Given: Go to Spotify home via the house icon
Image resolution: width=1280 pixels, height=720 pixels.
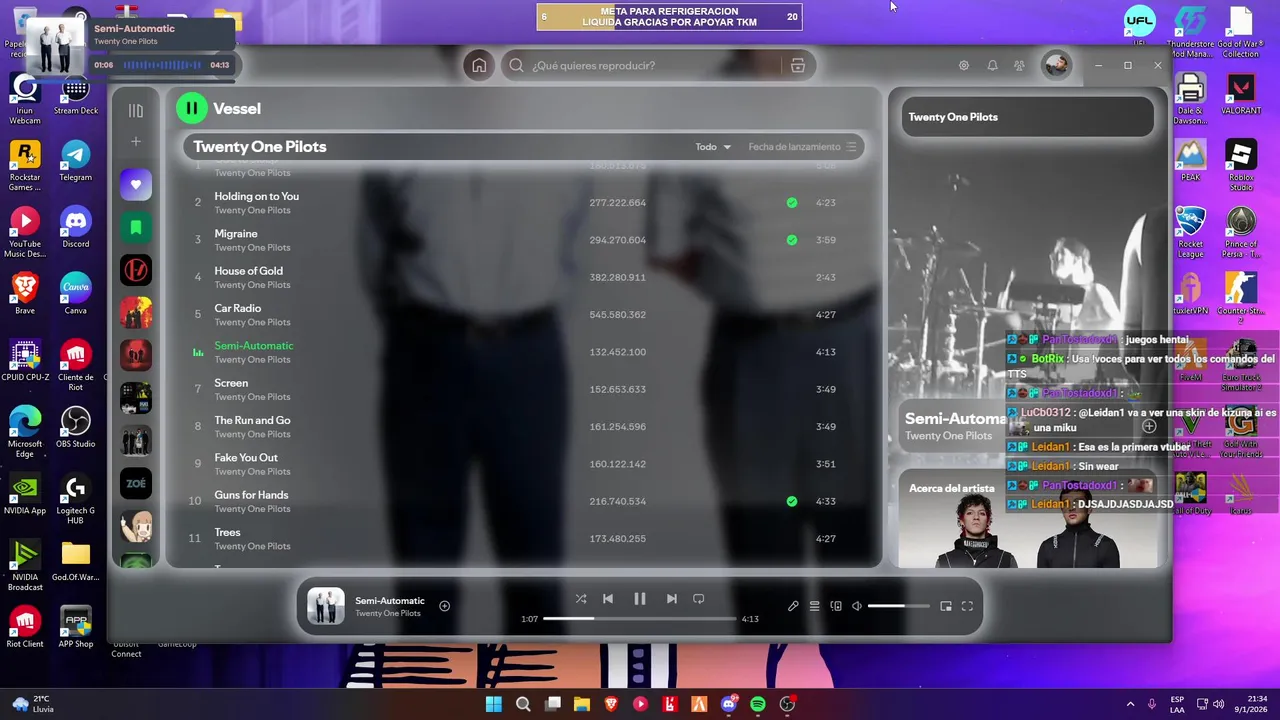Looking at the screenshot, I should click(x=479, y=65).
